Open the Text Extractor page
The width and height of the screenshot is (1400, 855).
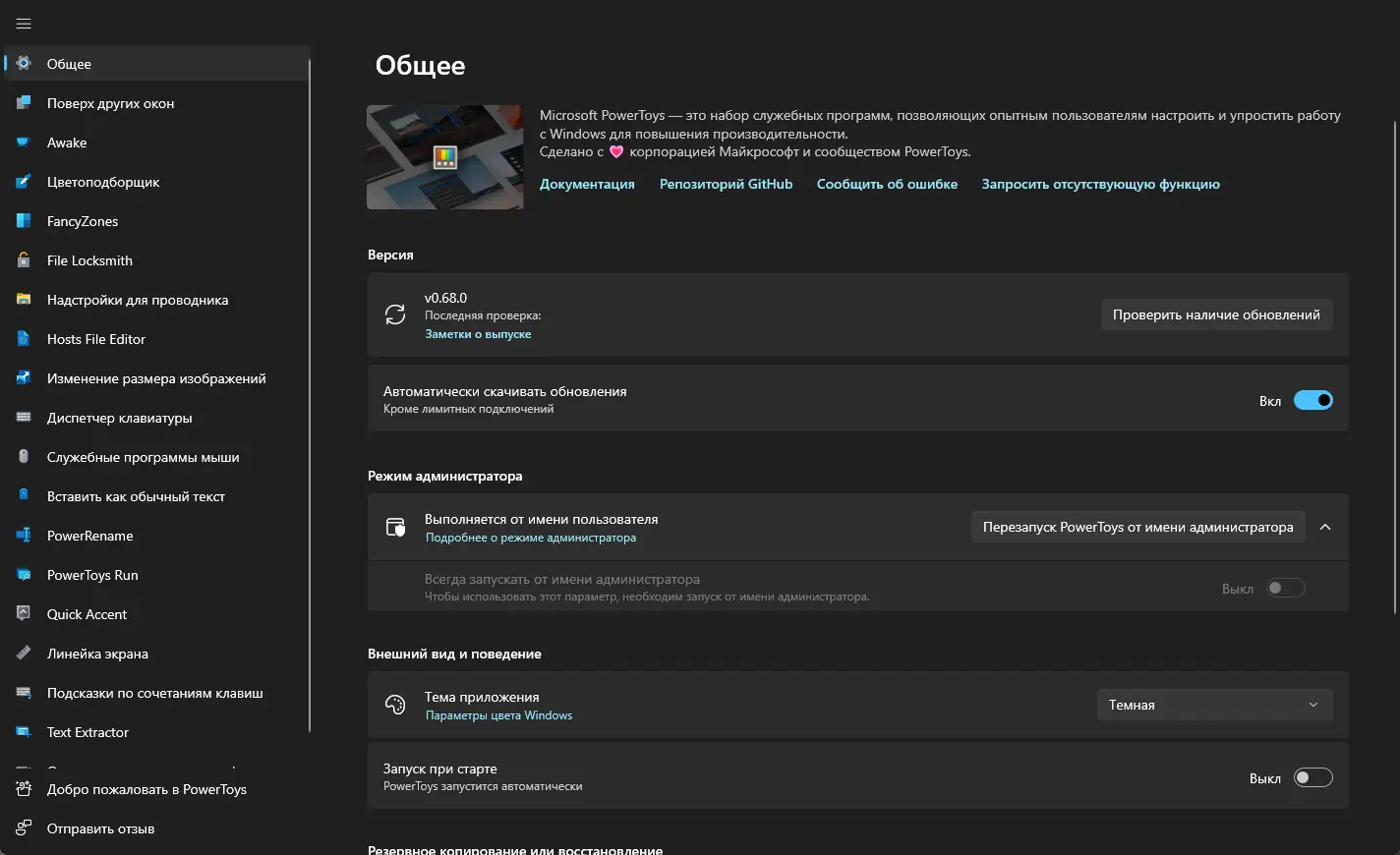tap(157, 732)
